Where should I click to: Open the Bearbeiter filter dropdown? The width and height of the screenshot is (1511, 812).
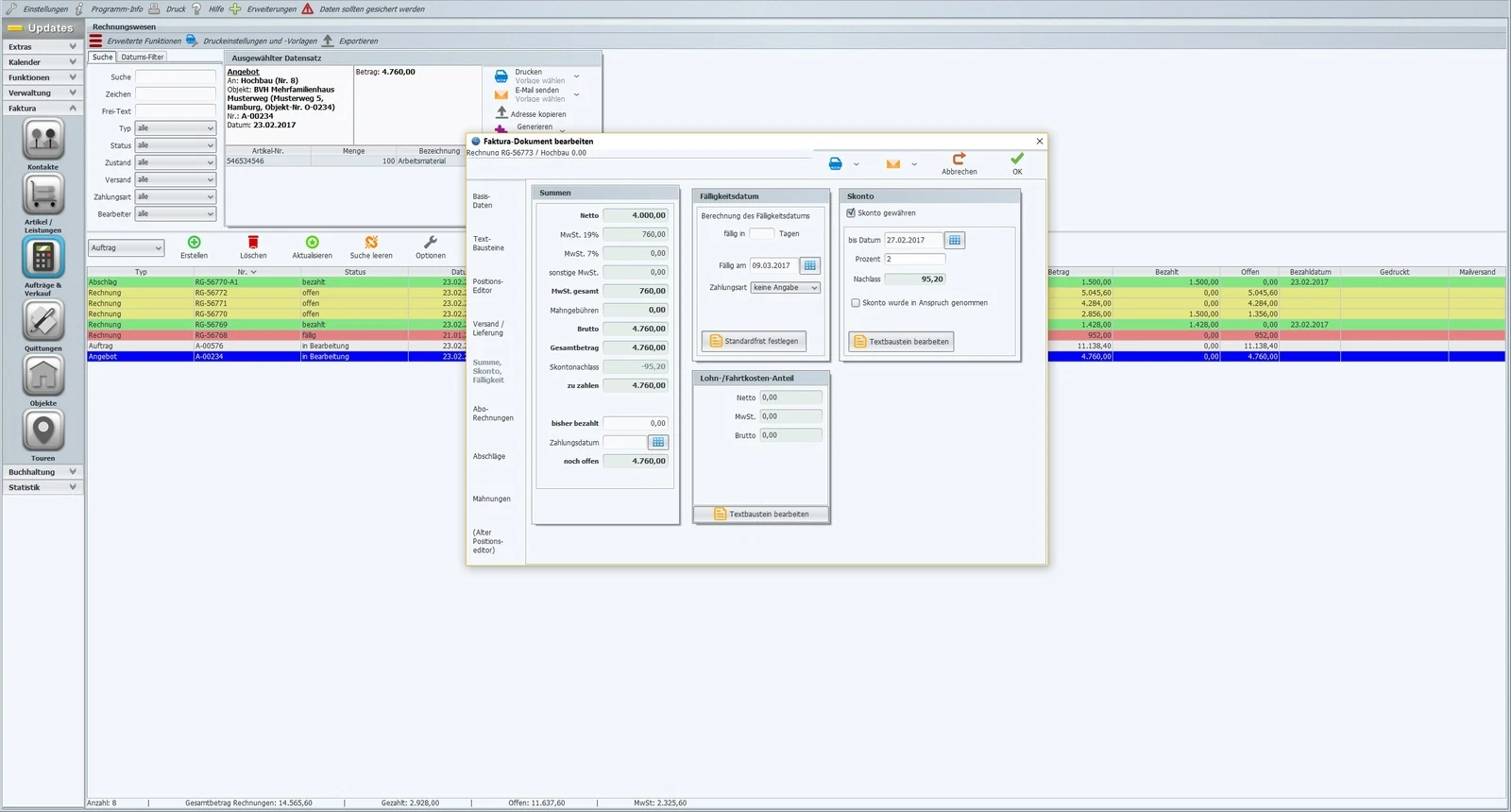pos(176,214)
